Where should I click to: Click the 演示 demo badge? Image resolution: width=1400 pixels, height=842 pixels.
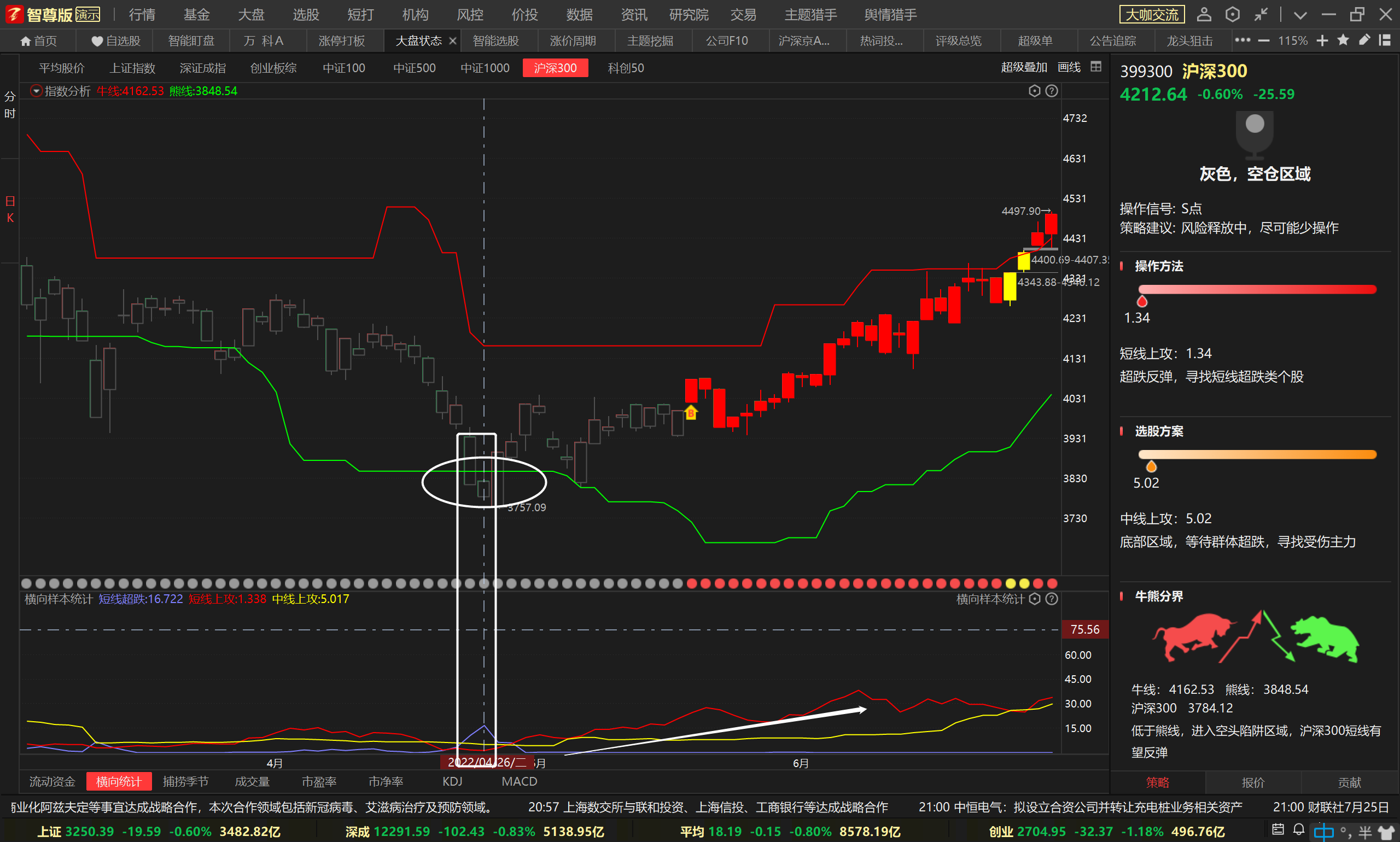[88, 14]
